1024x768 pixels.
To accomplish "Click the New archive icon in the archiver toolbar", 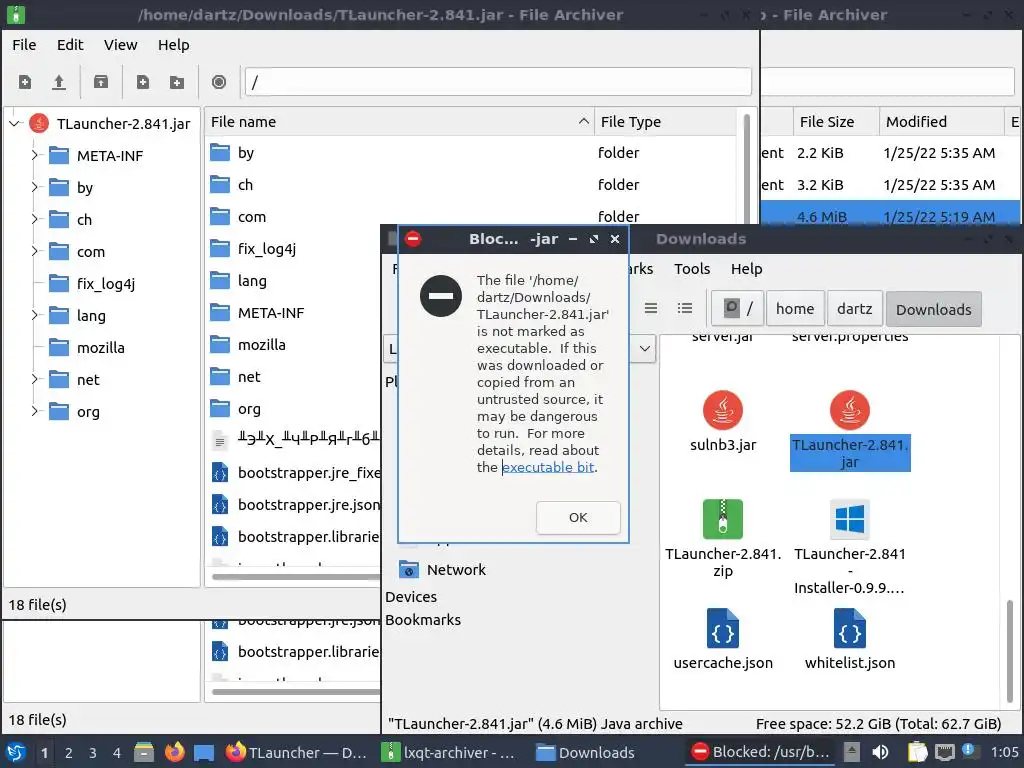I will (25, 82).
